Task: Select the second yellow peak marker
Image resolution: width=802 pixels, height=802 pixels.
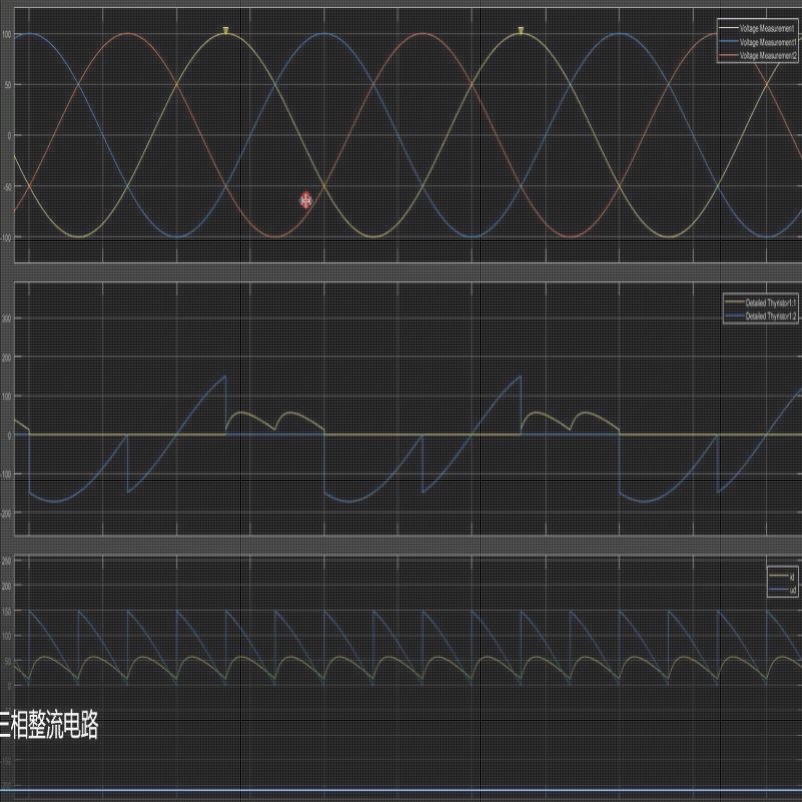Action: [x=521, y=31]
